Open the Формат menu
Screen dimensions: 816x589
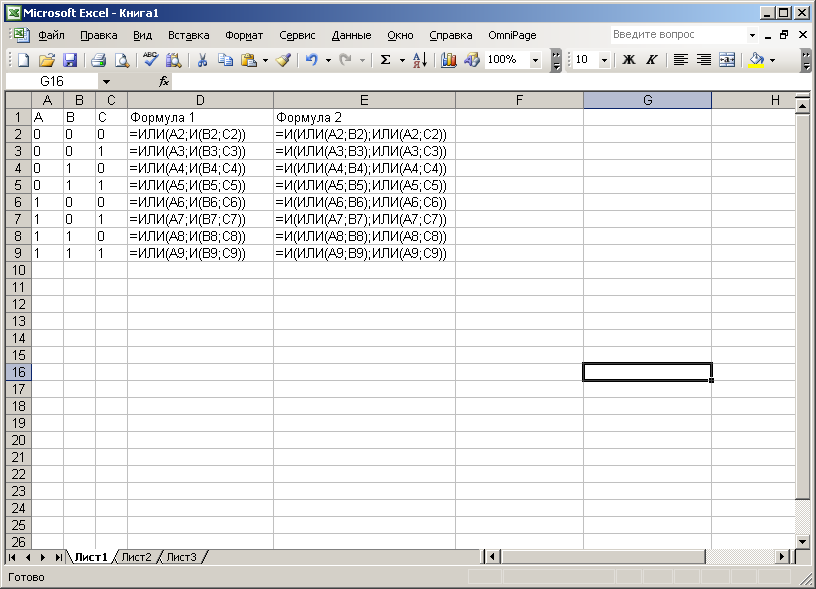pyautogui.click(x=244, y=35)
